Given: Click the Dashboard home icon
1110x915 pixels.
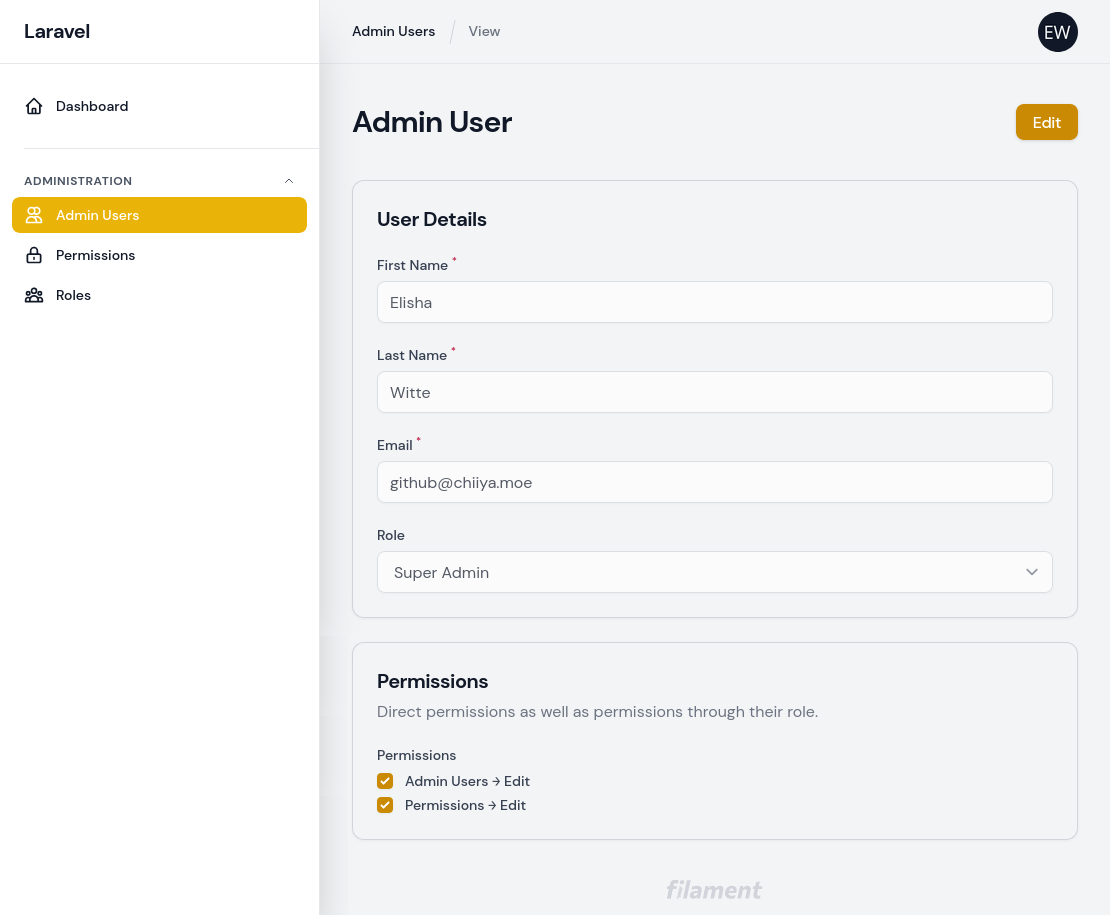Looking at the screenshot, I should coord(34,106).
